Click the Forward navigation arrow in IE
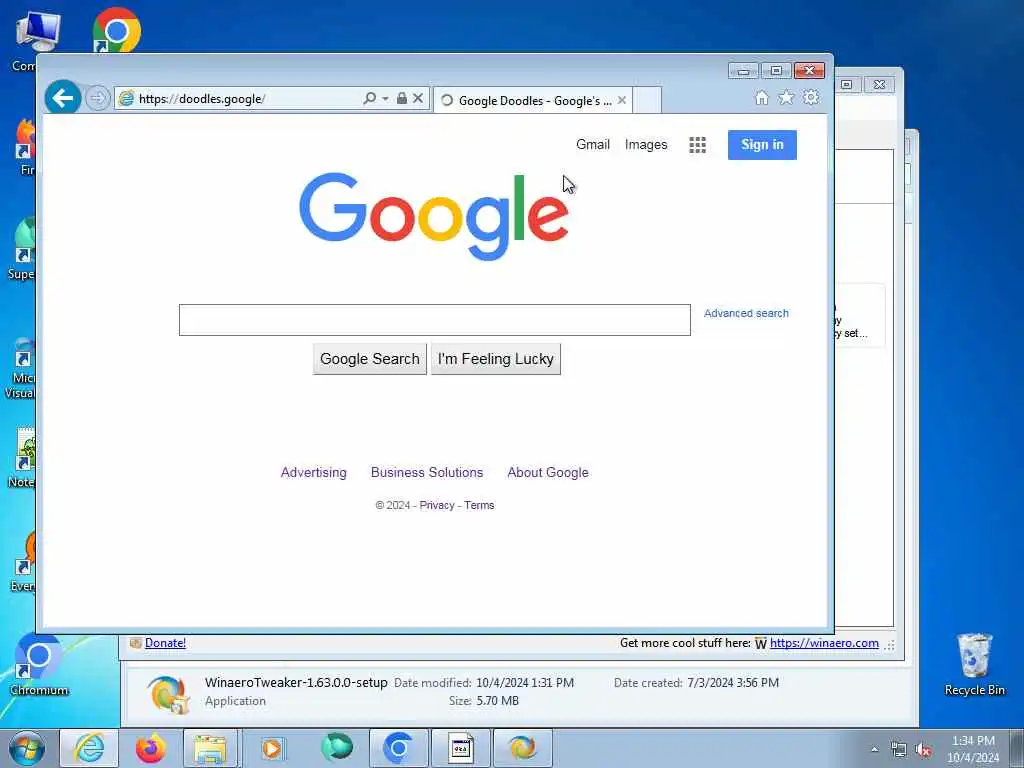Image resolution: width=1024 pixels, height=768 pixels. 97,99
